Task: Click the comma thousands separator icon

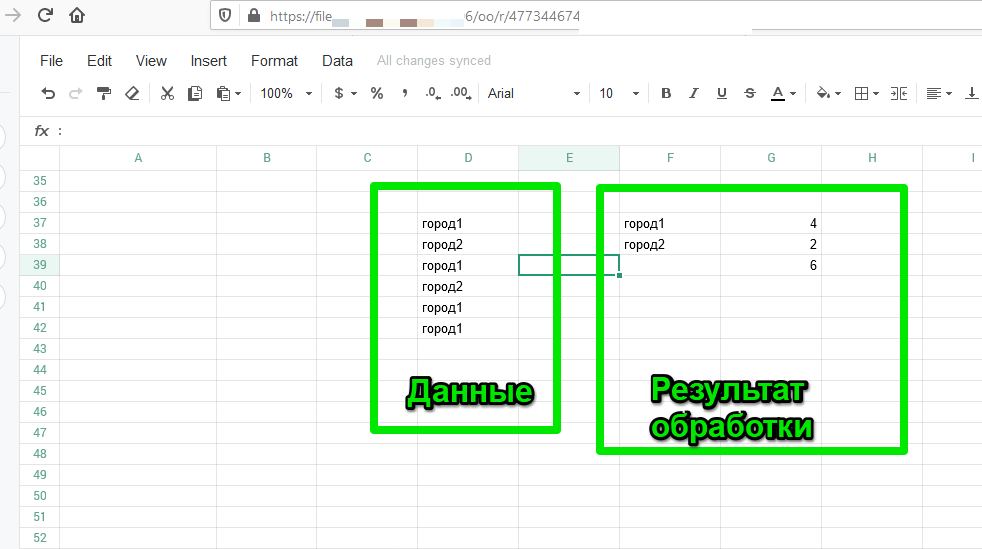Action: [405, 93]
